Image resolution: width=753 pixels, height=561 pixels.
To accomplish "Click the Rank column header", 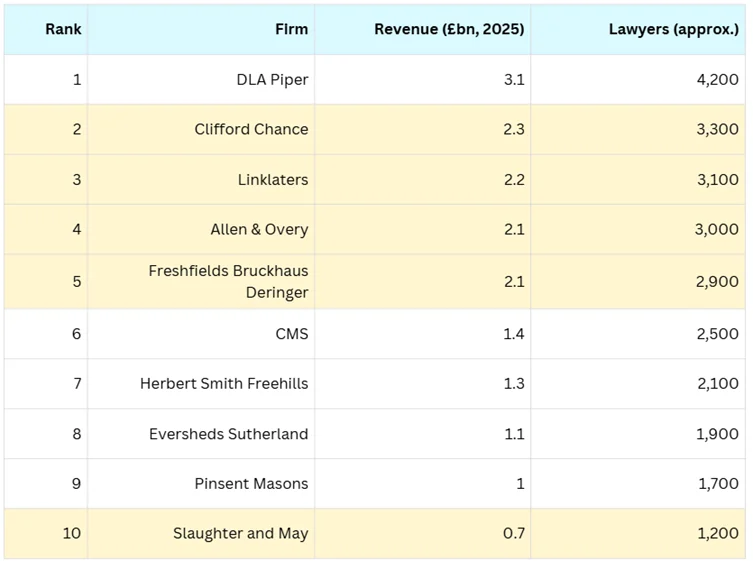I will click(63, 29).
